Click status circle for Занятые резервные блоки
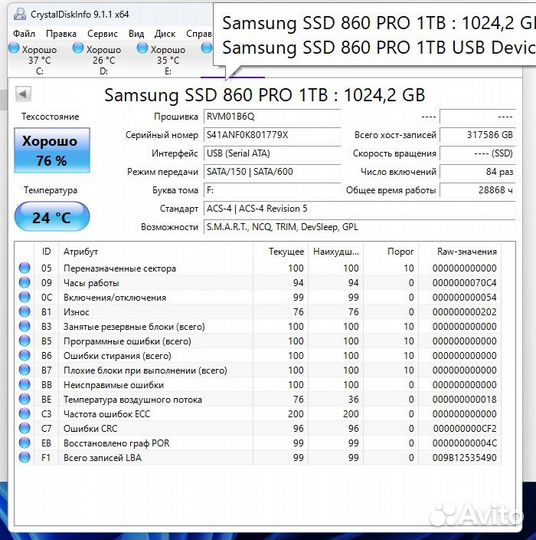The width and height of the screenshot is (536, 540). point(24,326)
